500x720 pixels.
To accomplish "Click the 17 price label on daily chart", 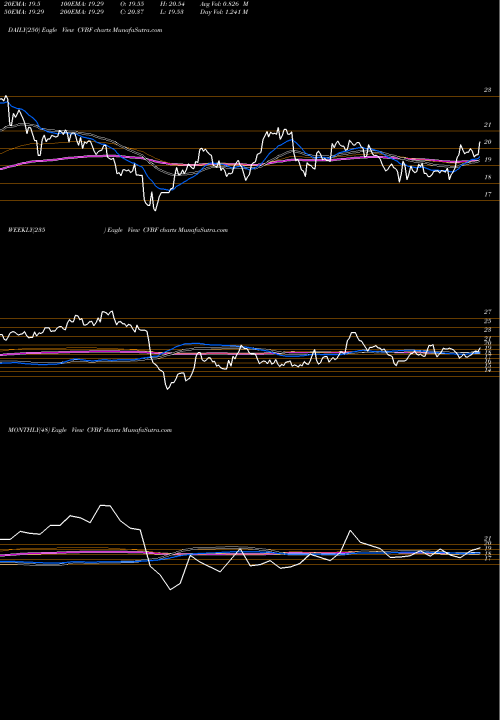I will [x=488, y=195].
